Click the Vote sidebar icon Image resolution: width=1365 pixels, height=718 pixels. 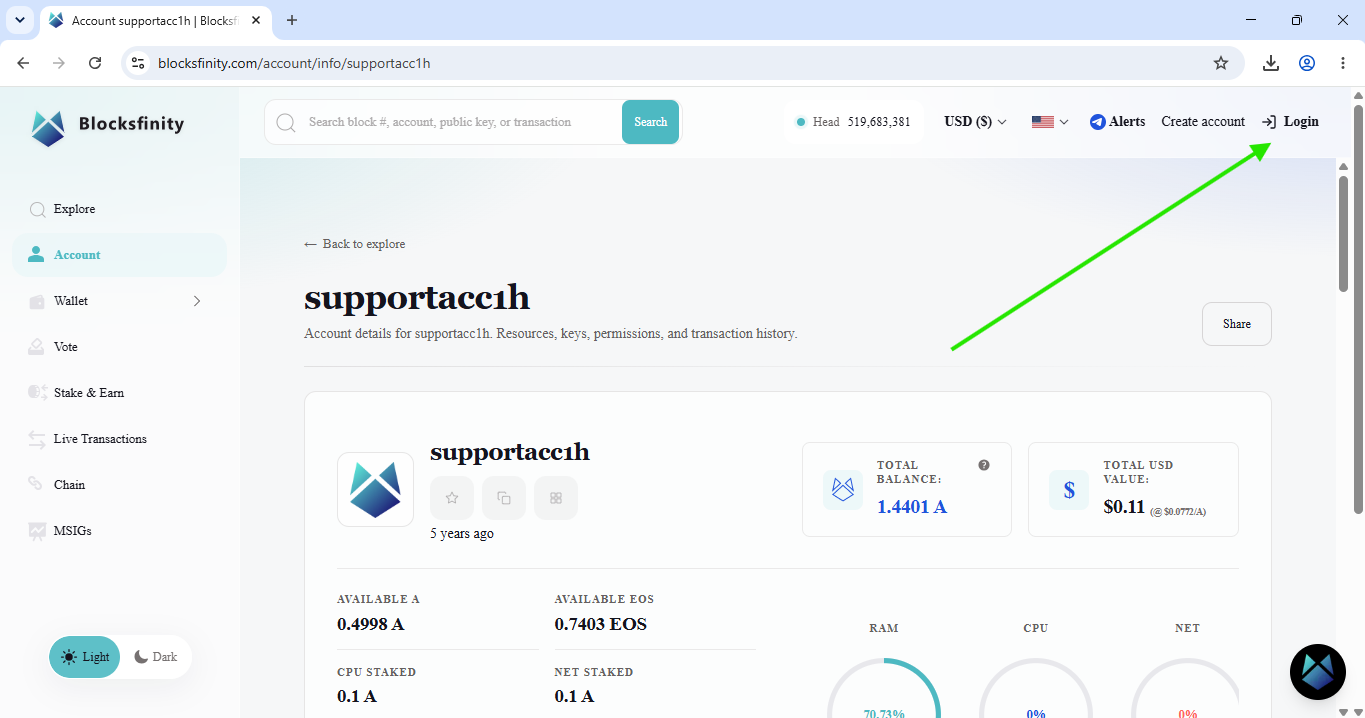click(x=37, y=347)
